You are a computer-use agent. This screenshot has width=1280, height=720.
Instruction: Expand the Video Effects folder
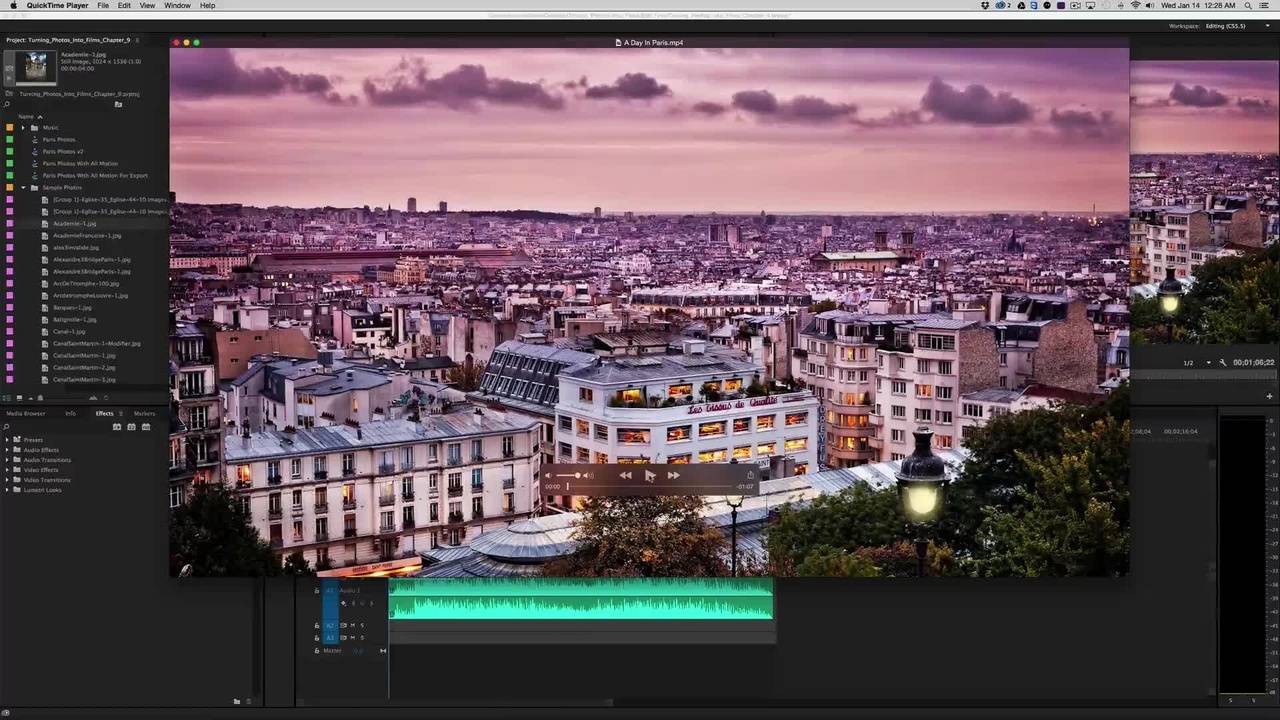[7, 470]
